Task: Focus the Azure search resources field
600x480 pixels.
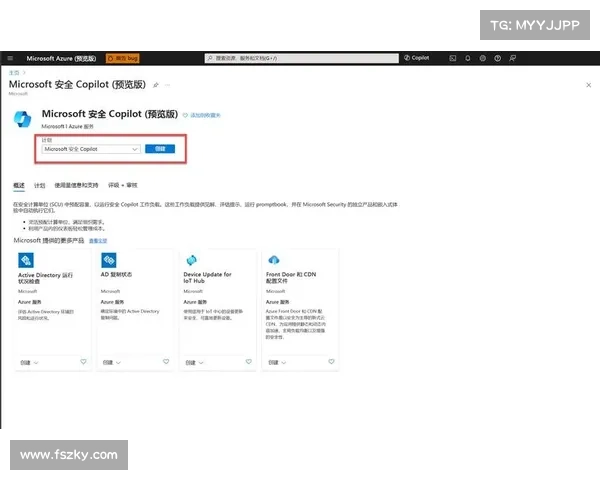Action: tap(302, 58)
